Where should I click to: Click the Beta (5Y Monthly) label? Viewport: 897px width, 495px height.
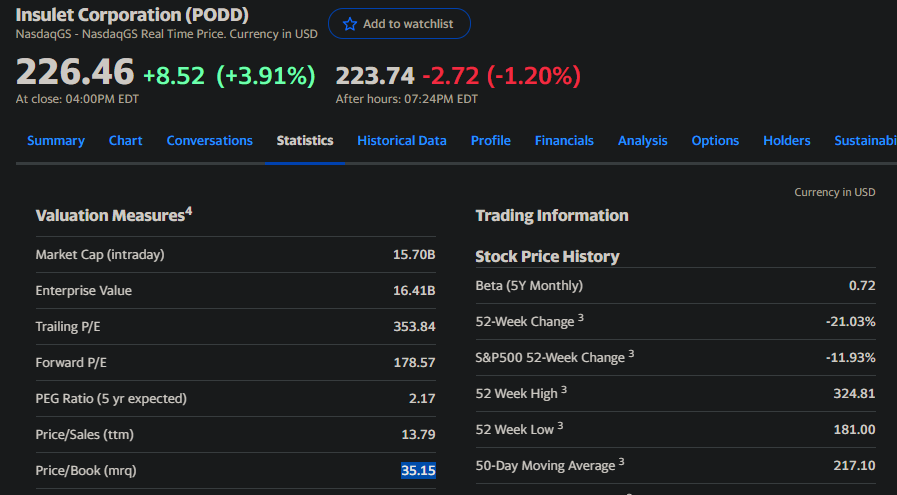(x=529, y=285)
